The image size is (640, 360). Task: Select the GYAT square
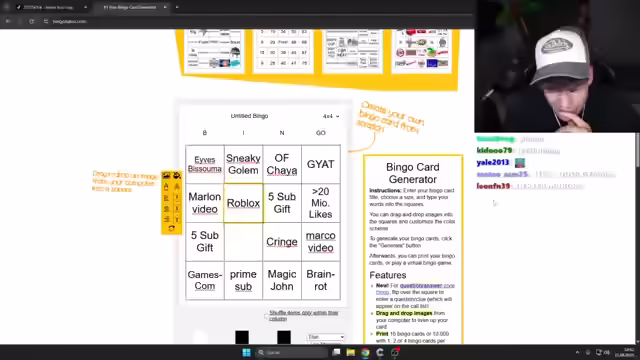point(321,164)
